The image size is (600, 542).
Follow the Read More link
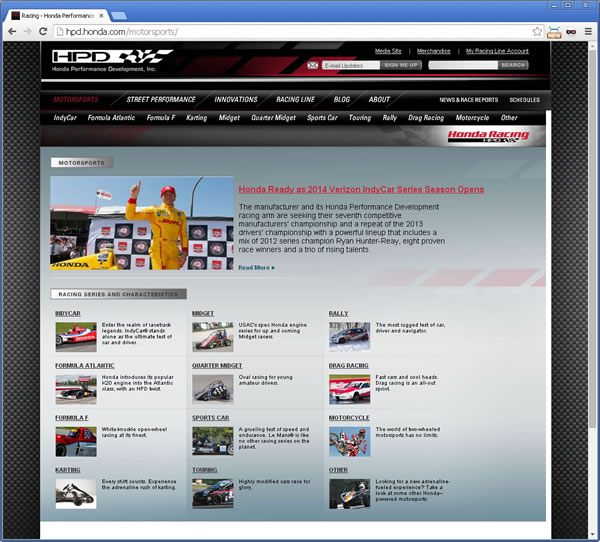(256, 267)
